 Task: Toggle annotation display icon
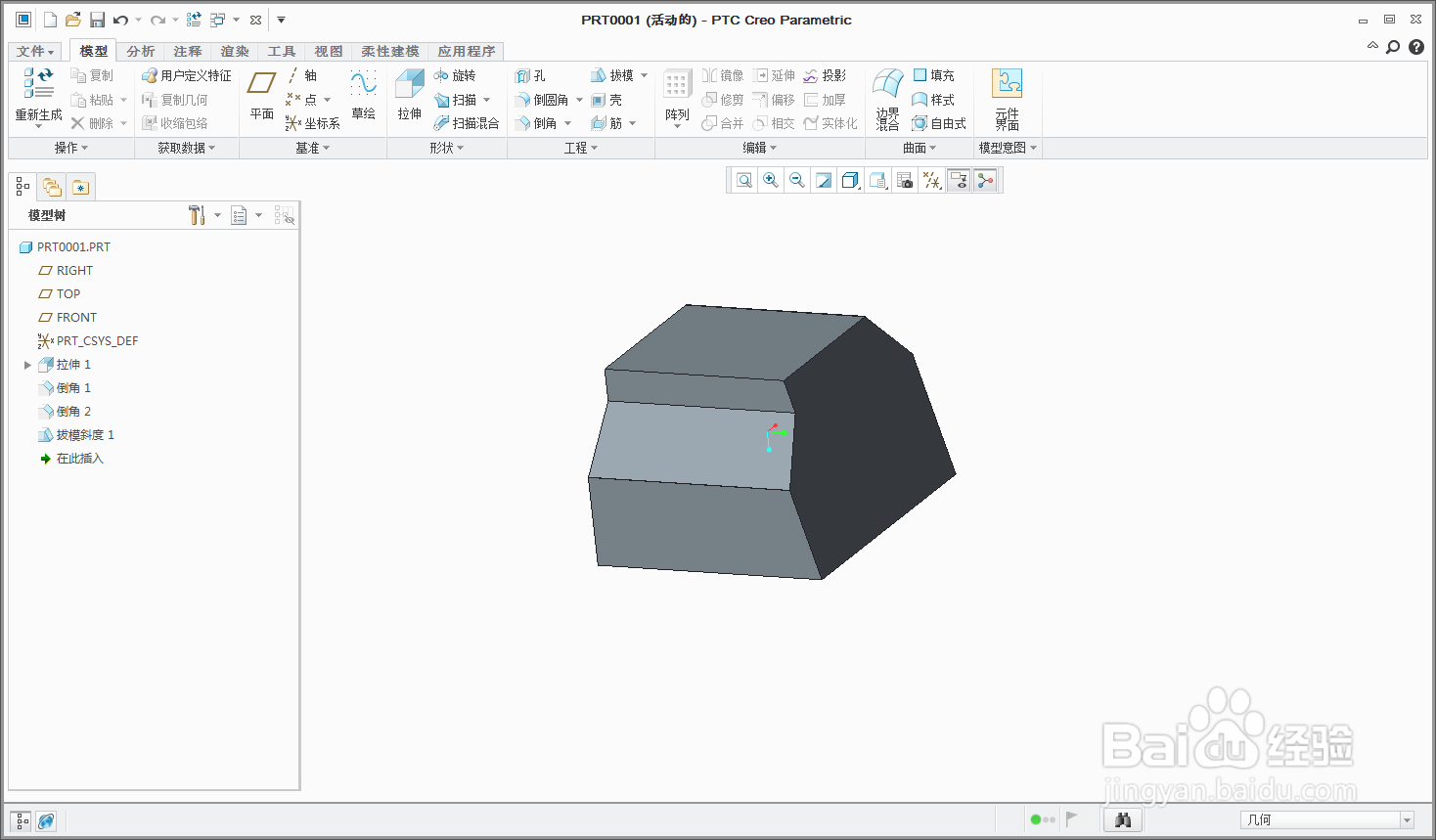959,180
